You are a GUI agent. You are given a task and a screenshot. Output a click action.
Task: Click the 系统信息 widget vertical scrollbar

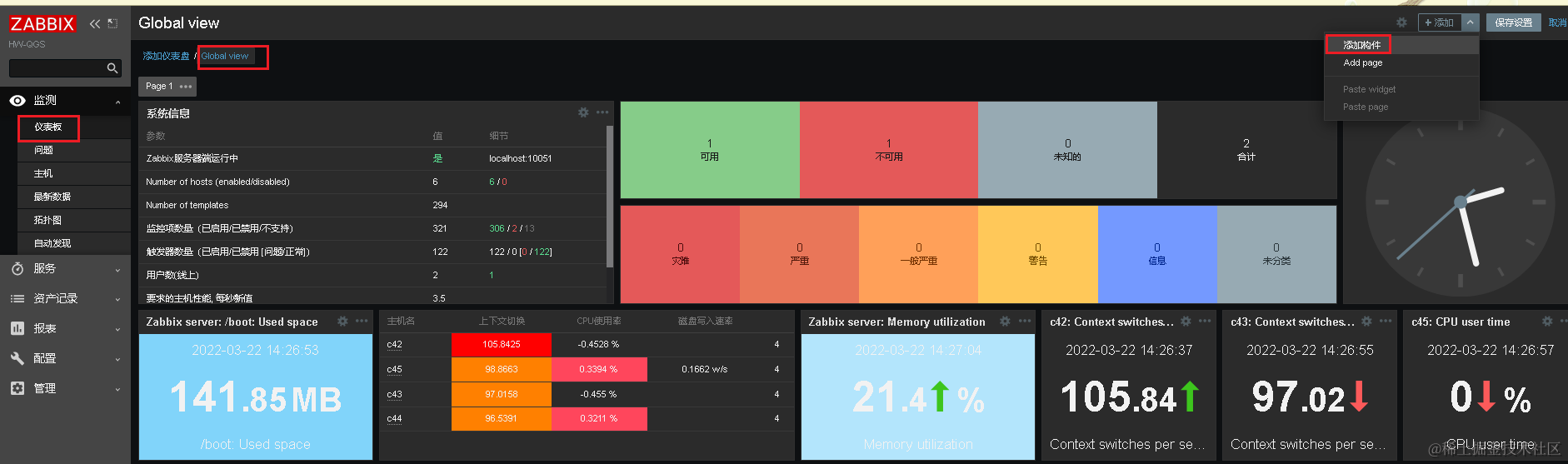coord(610,196)
